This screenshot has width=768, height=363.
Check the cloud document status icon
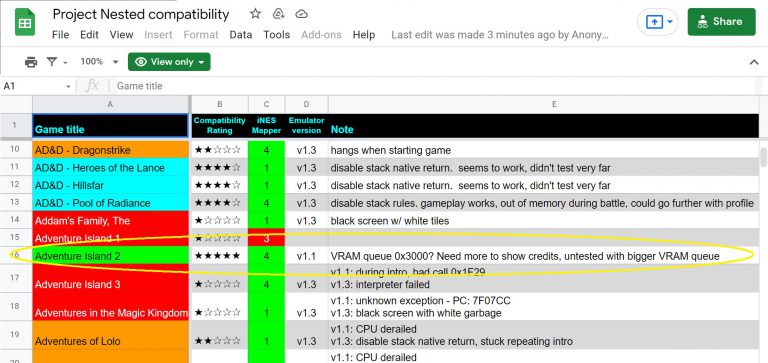tap(302, 14)
